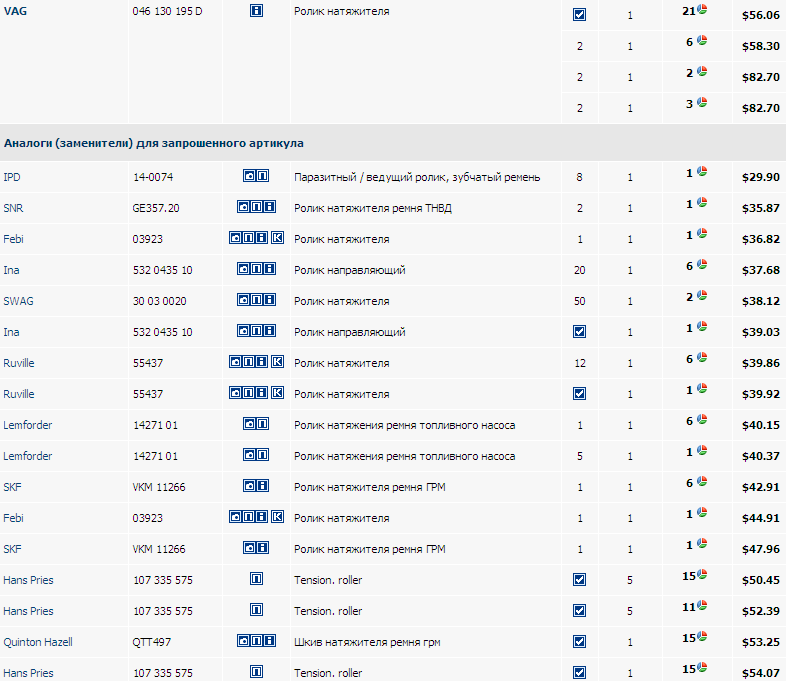Screen dimensions: 786x681
Task: Toggle checkbox in VAG $56.06 row
Action: click(x=579, y=15)
